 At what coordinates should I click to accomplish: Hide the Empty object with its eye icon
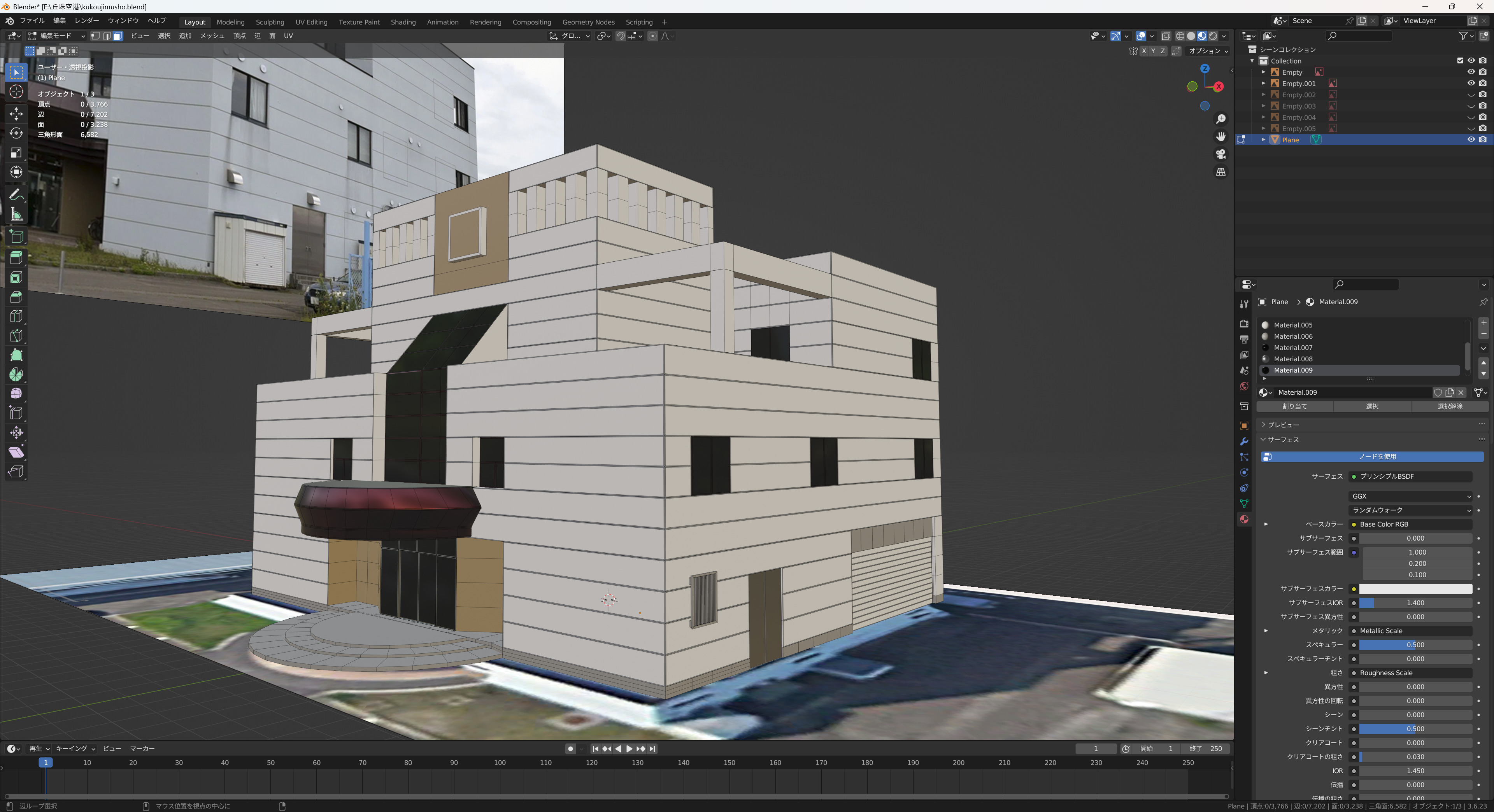tap(1471, 72)
